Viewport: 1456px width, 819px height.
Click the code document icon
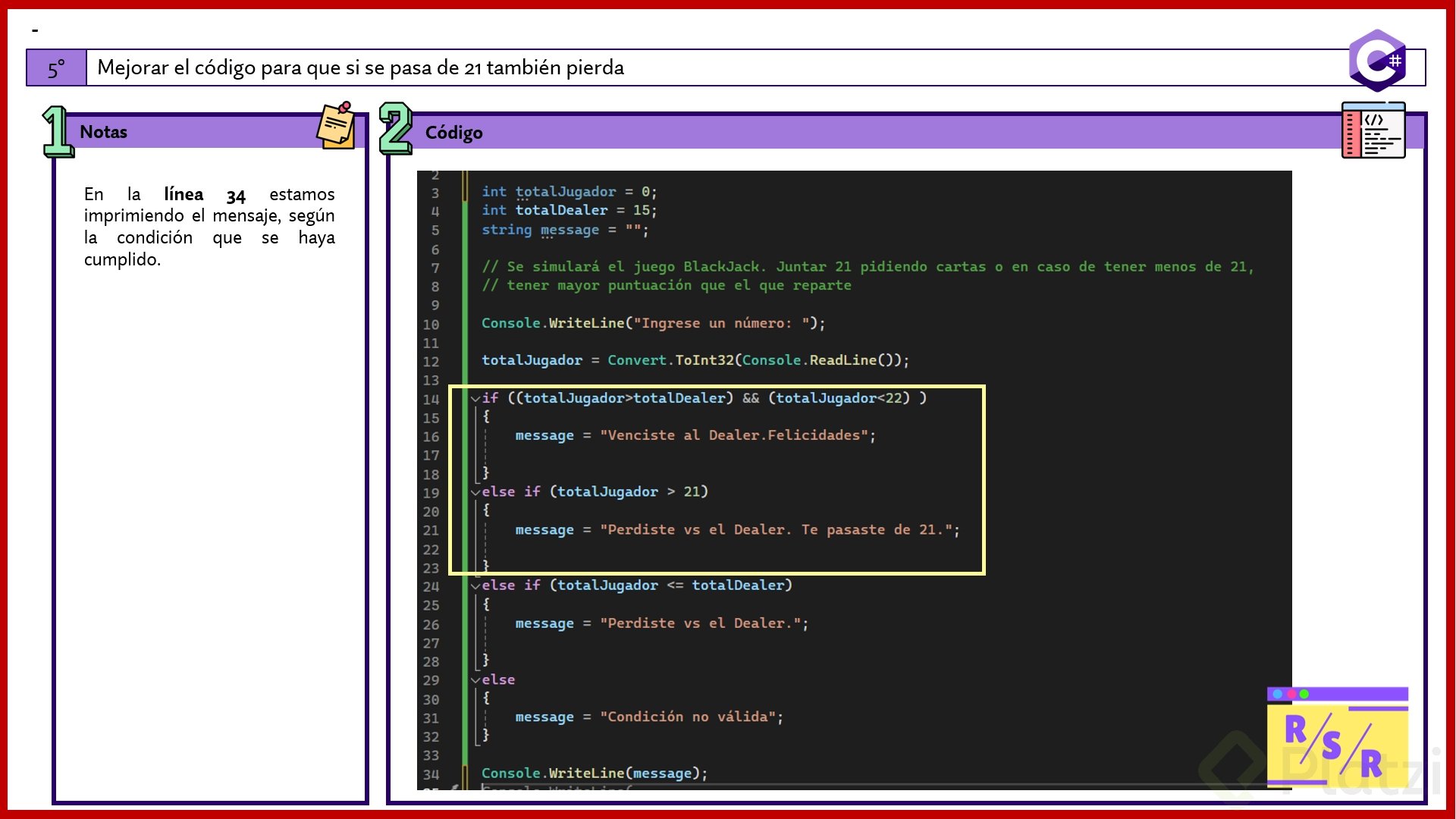[1373, 131]
